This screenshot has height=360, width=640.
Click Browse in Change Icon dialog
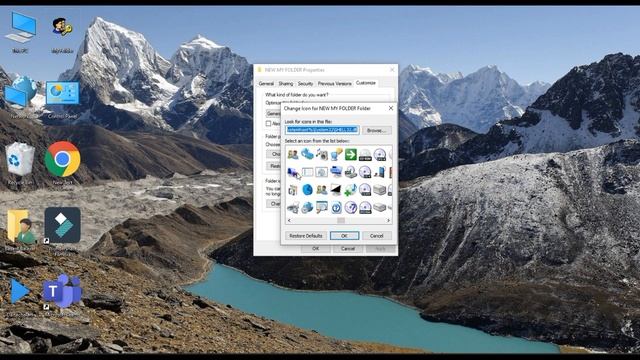376,130
